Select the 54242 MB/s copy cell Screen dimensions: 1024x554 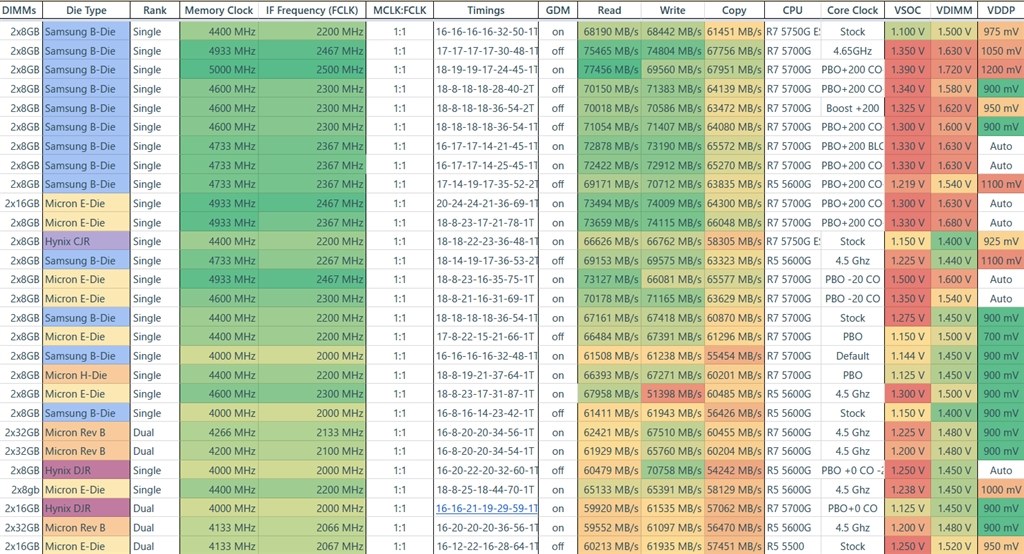click(x=734, y=470)
